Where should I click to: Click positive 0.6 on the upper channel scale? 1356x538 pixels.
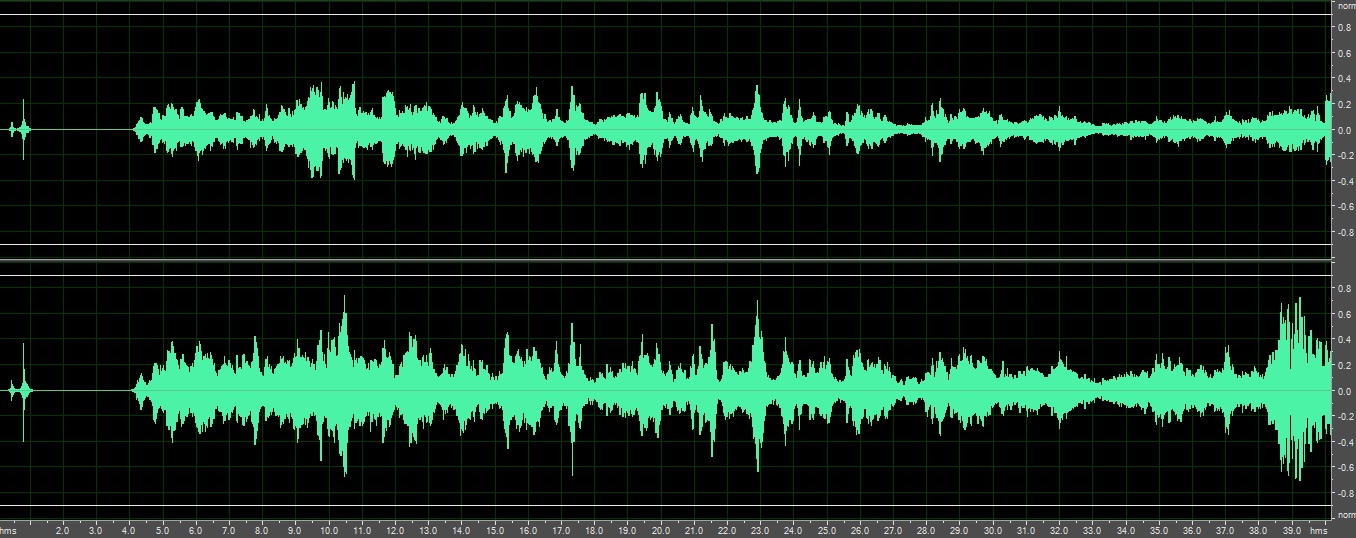coord(1346,53)
